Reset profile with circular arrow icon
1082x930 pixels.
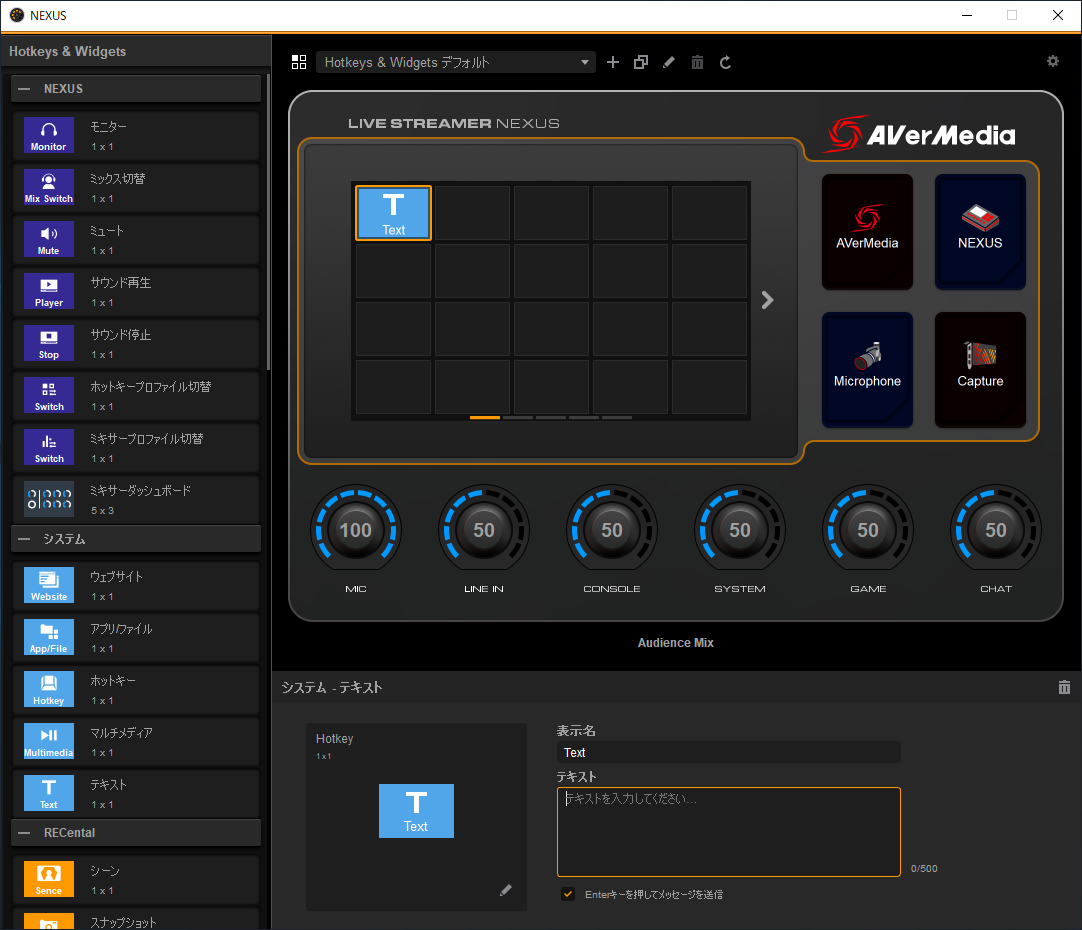coord(725,63)
